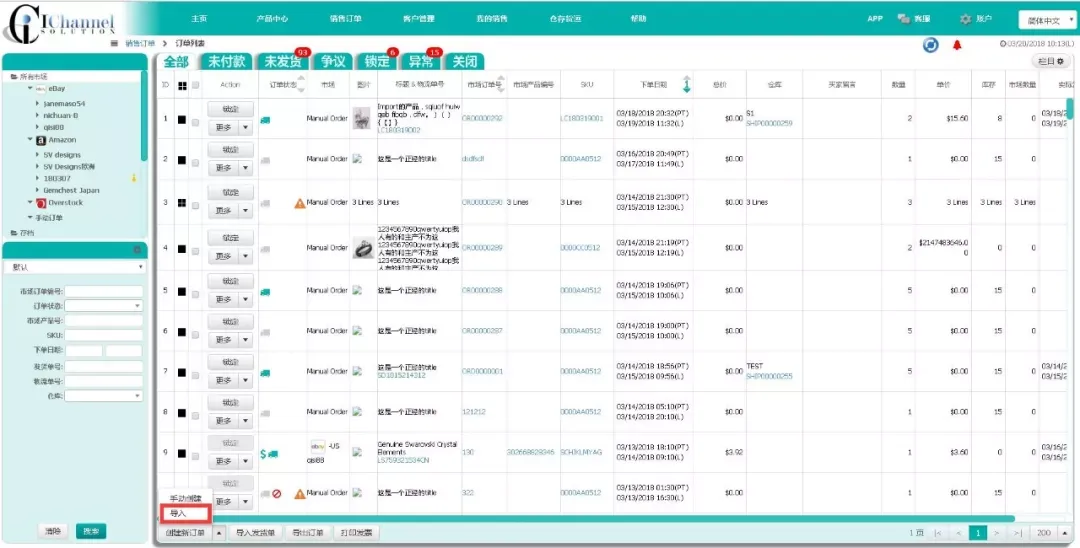The image size is (1080, 548).
Task: Click the yellow info icon beside 180307
Action: tap(134, 178)
